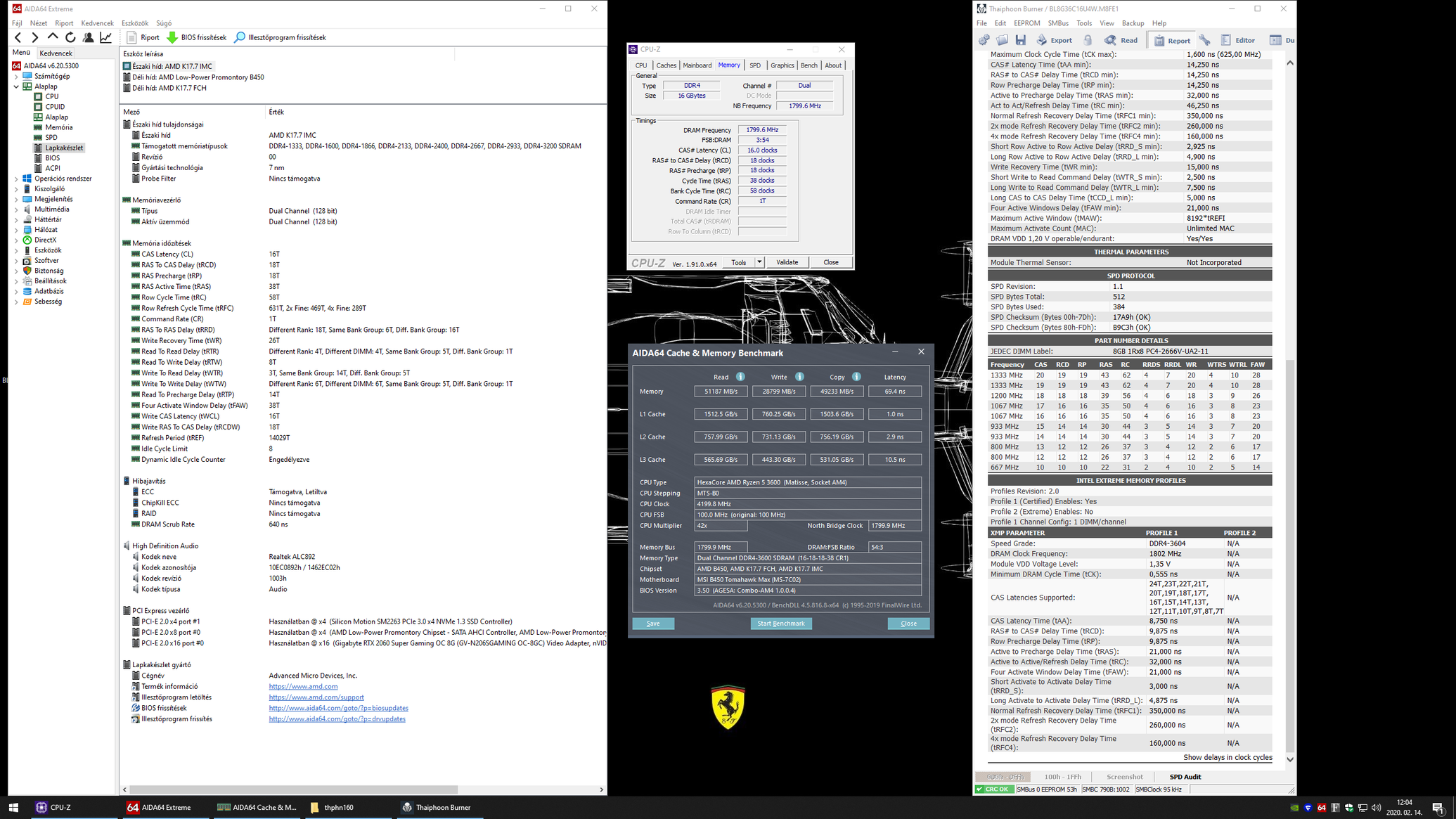Expand Számítógép tree node

[x=17, y=76]
